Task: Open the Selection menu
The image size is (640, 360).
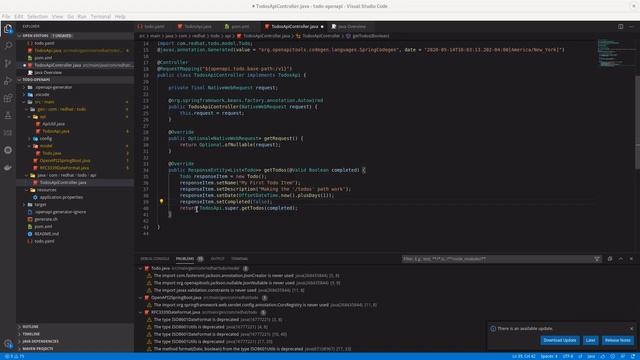Action: tap(38, 17)
